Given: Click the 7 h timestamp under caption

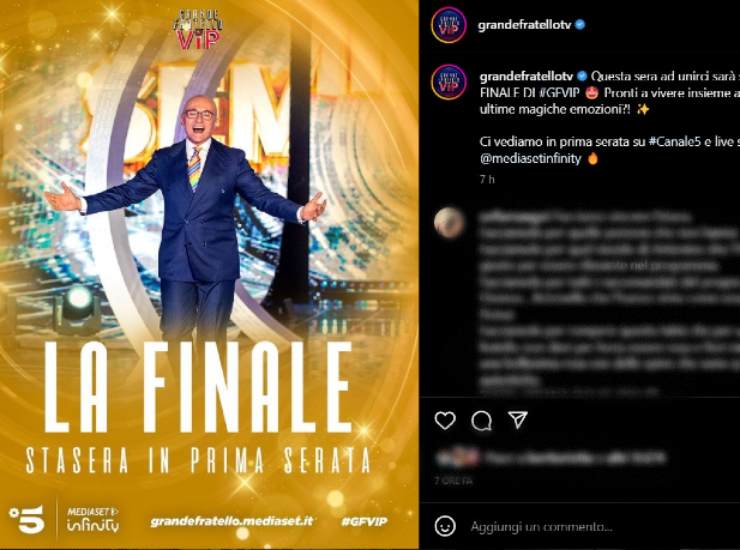Looking at the screenshot, I should coord(487,179).
